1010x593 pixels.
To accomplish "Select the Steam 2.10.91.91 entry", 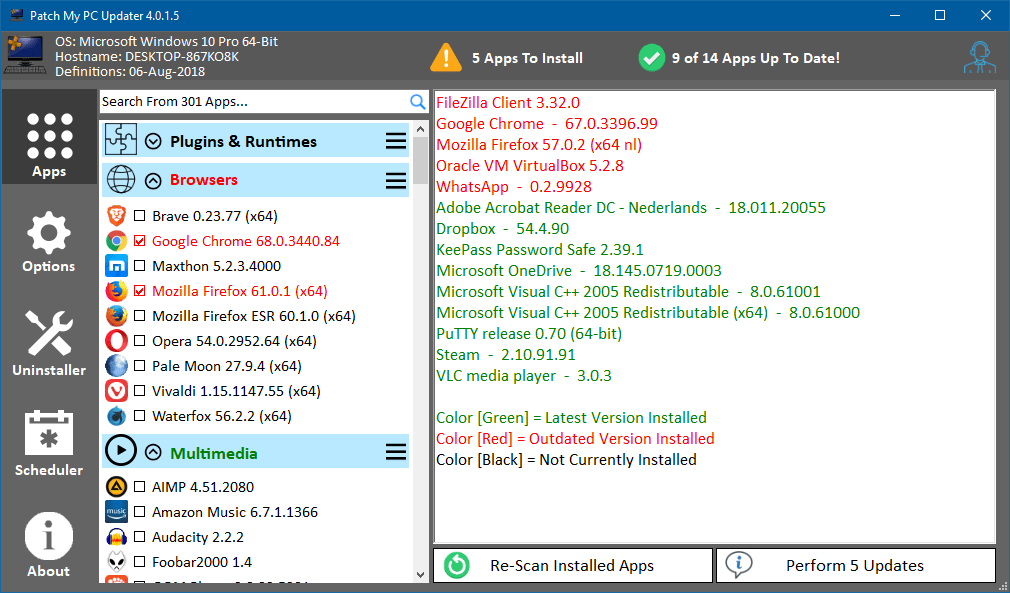I will click(506, 355).
